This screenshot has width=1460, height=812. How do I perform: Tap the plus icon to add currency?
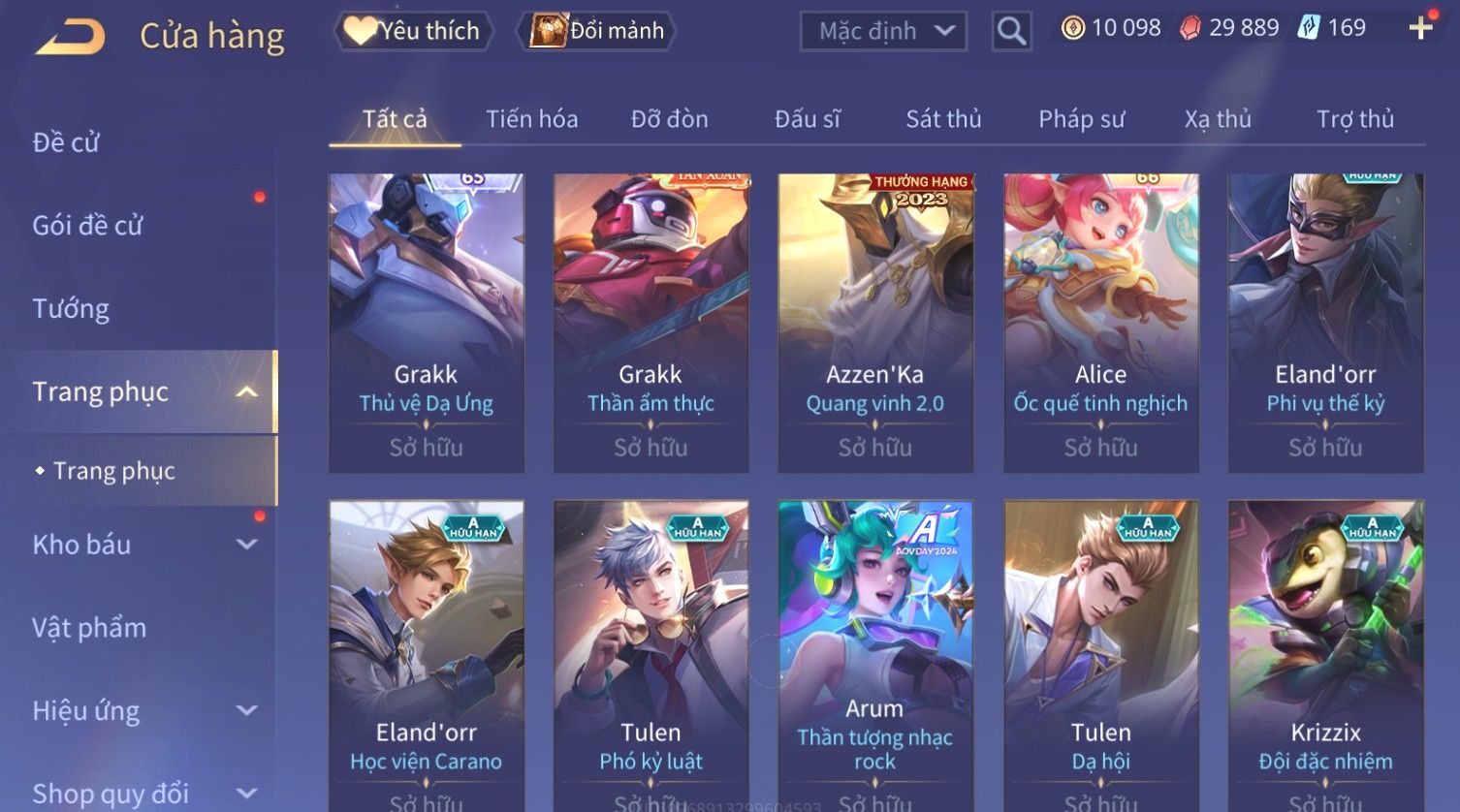[1420, 28]
